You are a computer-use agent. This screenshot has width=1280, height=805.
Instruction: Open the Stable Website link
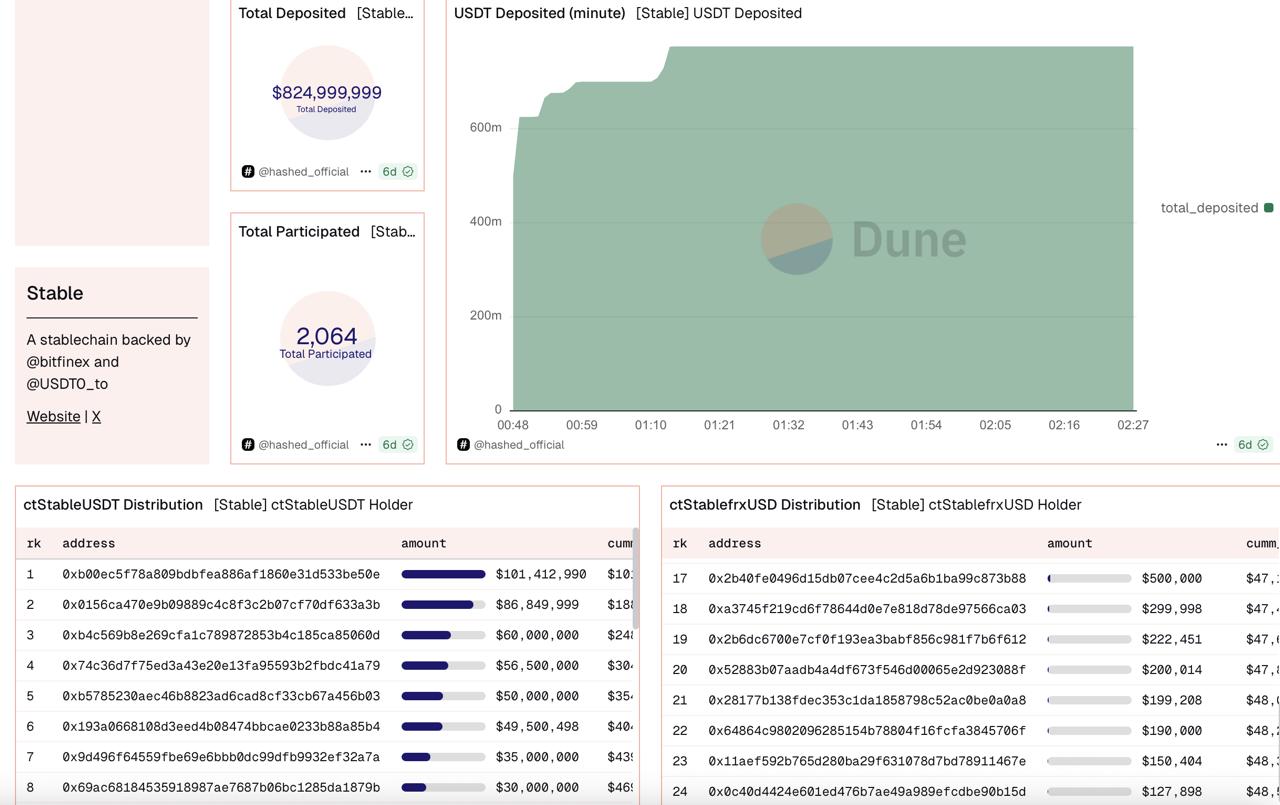click(x=53, y=417)
